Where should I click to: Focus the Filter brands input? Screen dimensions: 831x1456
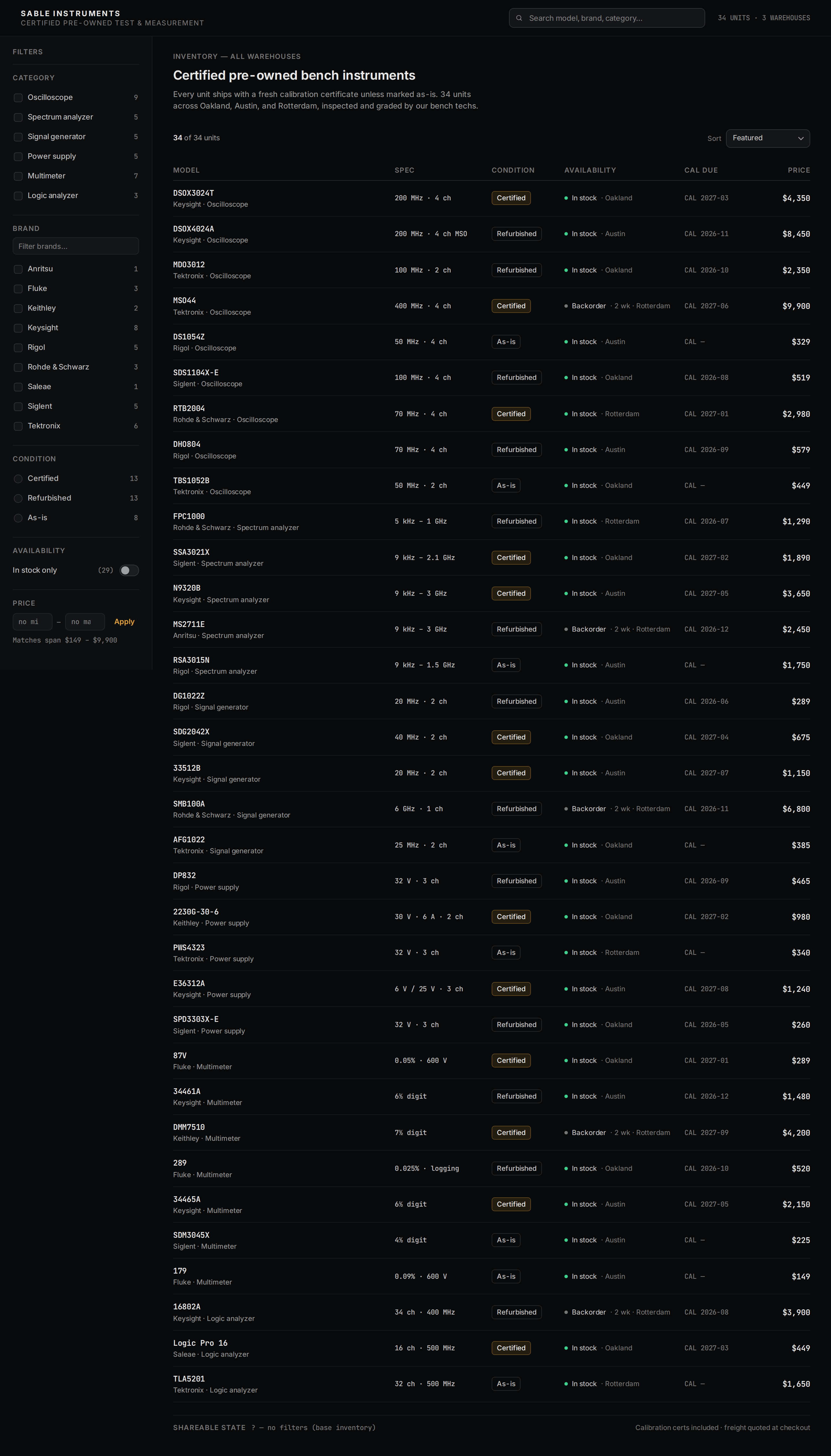[76, 246]
